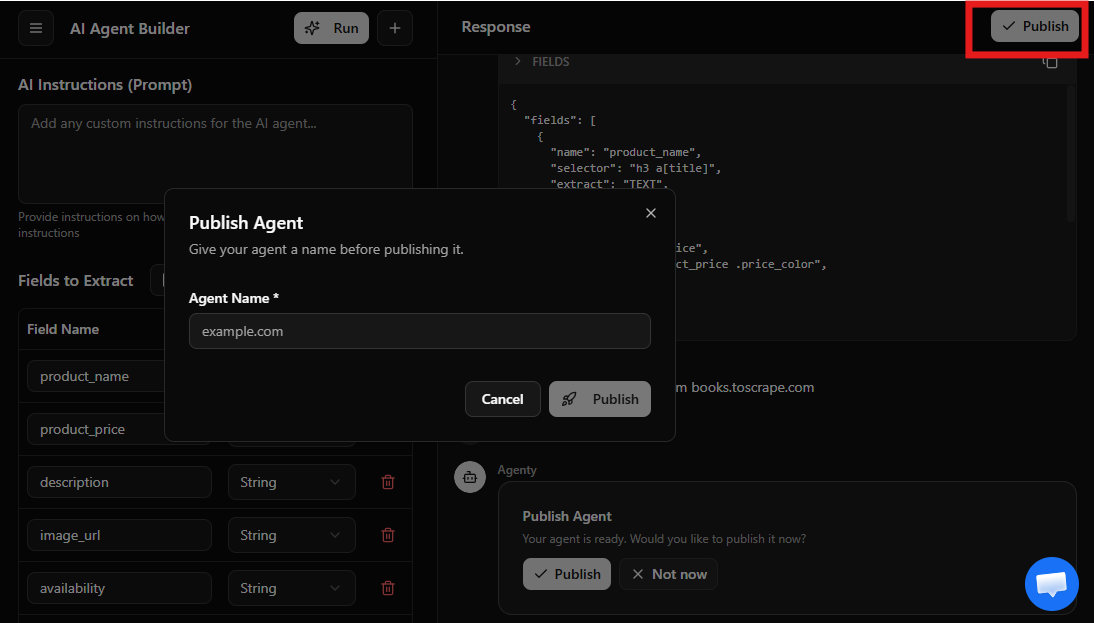The height and width of the screenshot is (623, 1094).
Task: Remove the availability field via trash icon
Action: [388, 588]
